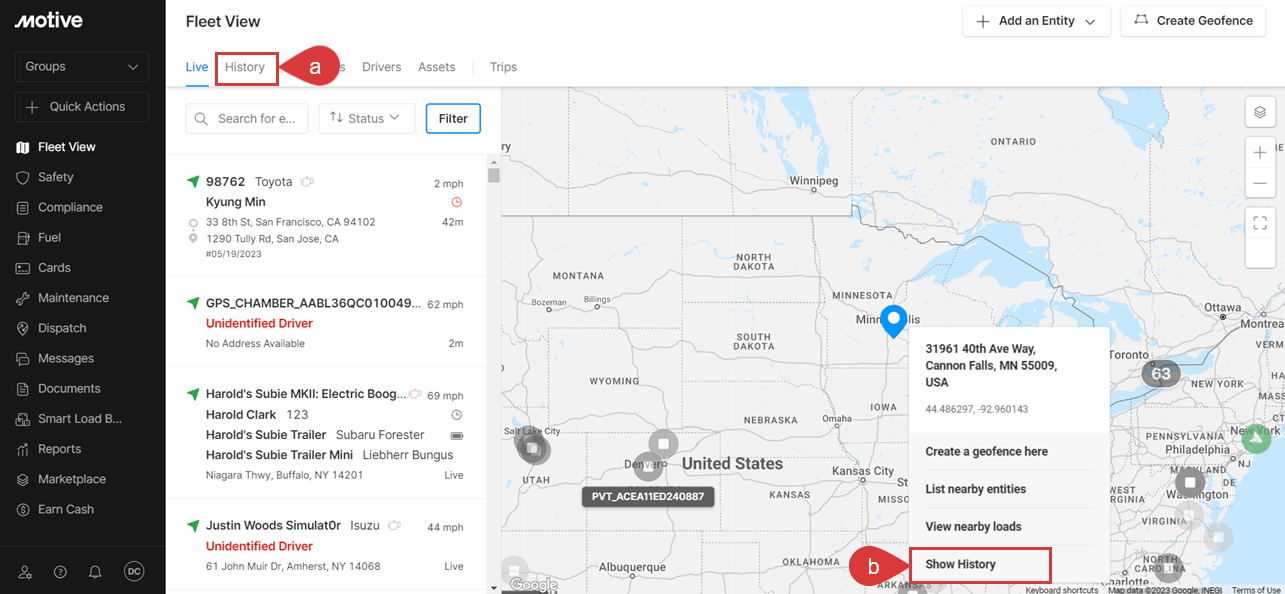
Task: Expand the Add an Entity dropdown
Action: pyautogui.click(x=1036, y=21)
